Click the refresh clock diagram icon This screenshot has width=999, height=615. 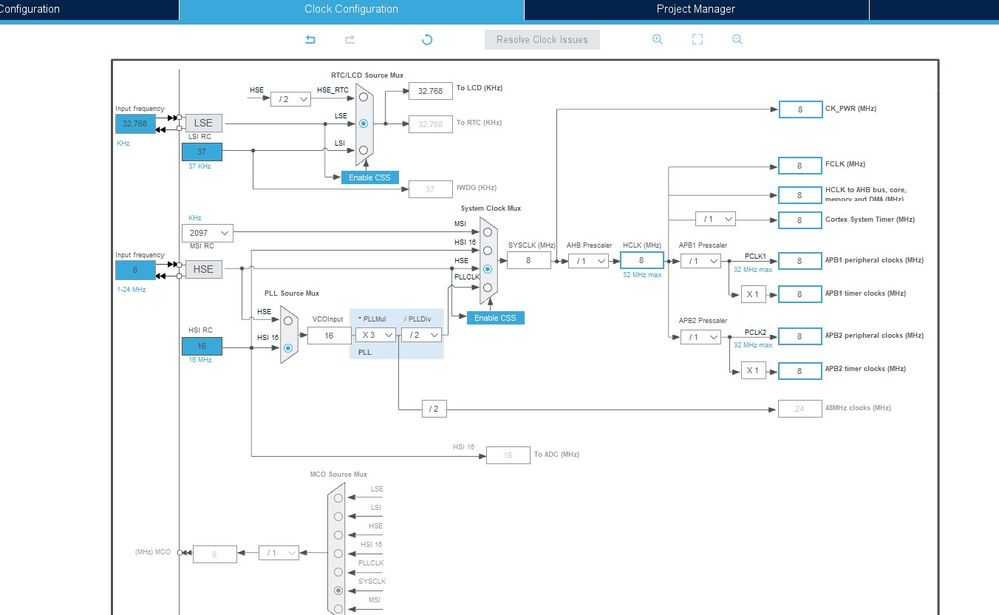[427, 40]
